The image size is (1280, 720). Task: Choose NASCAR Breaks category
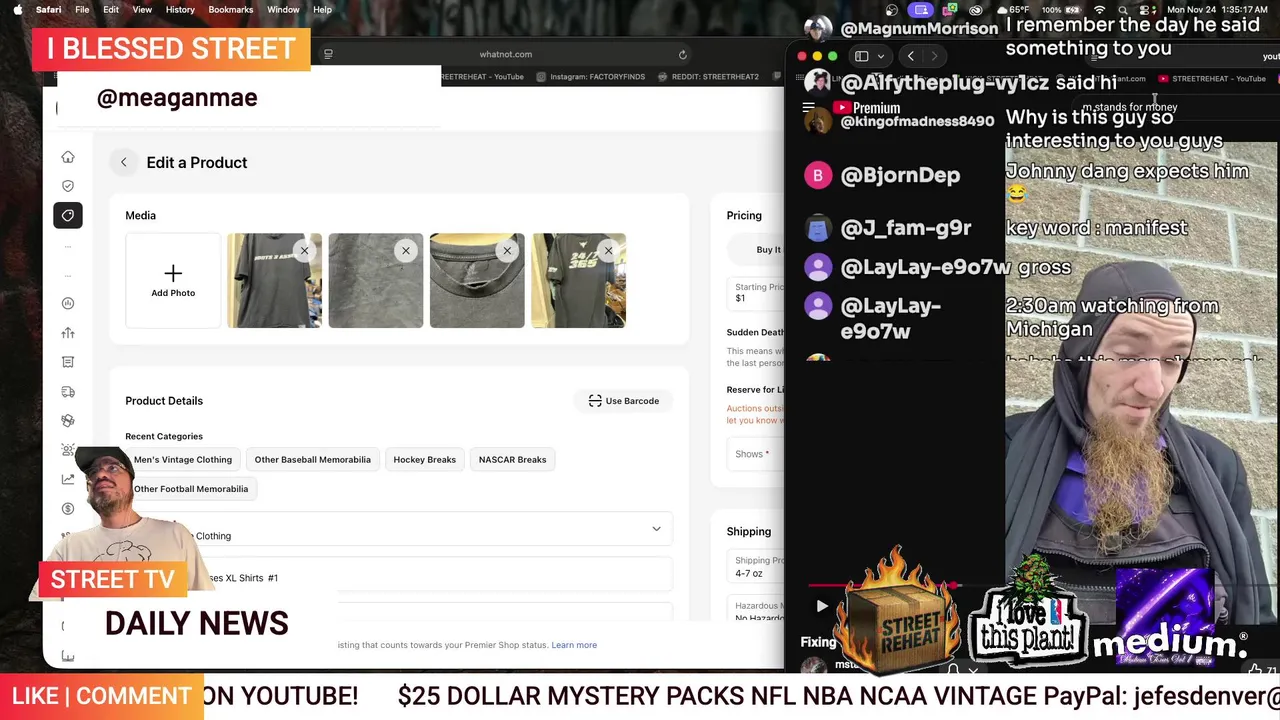click(512, 460)
